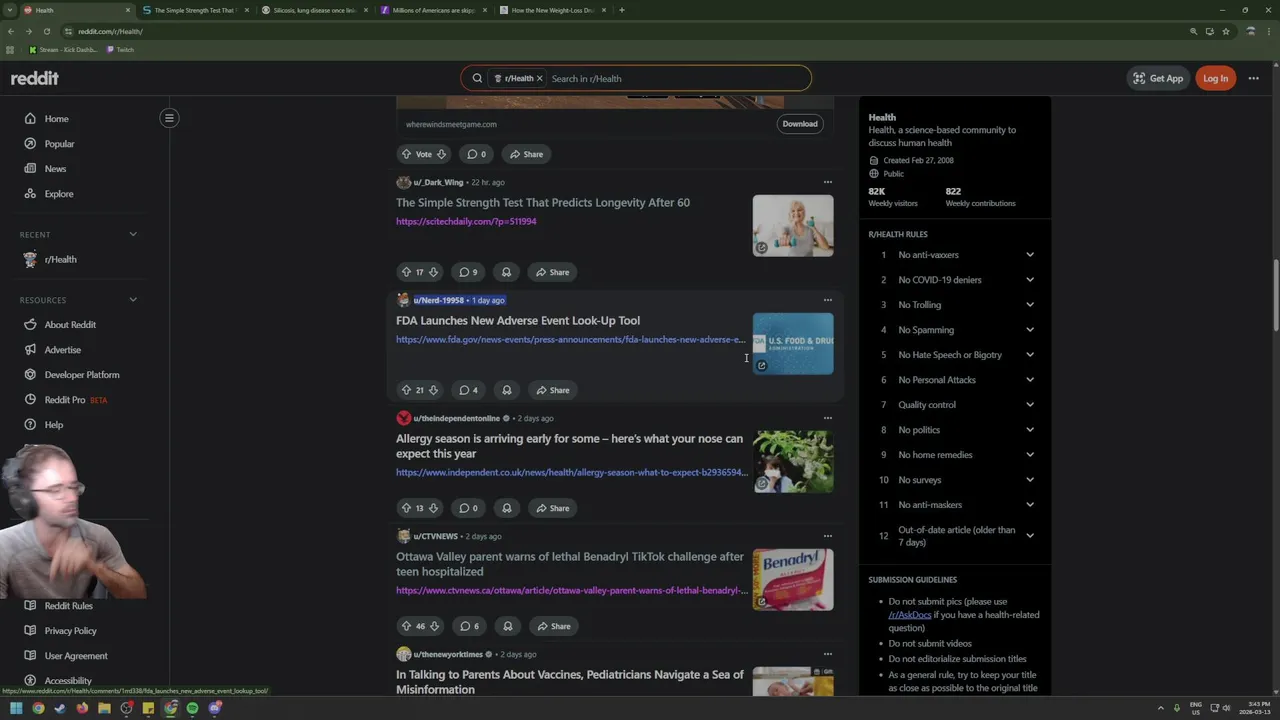Give award to Simple Strength Test post
This screenshot has height=720, width=1280.
click(x=506, y=272)
